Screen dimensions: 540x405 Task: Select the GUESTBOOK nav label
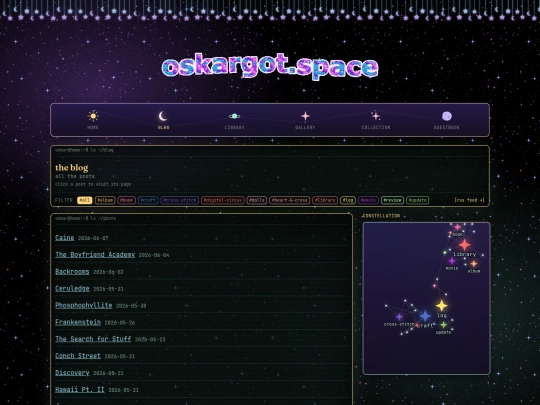(447, 127)
